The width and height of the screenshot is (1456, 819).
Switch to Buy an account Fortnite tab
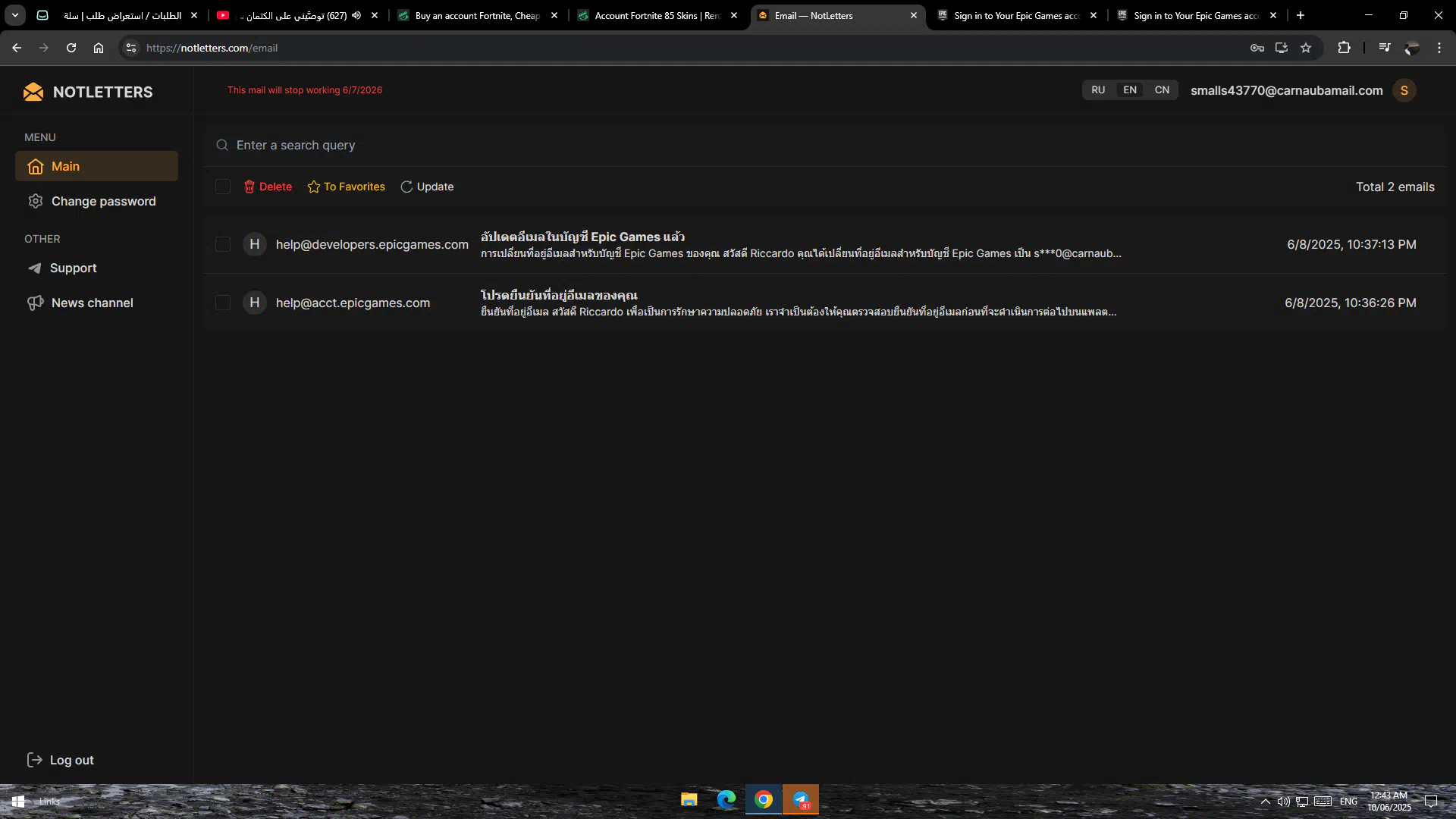click(478, 15)
